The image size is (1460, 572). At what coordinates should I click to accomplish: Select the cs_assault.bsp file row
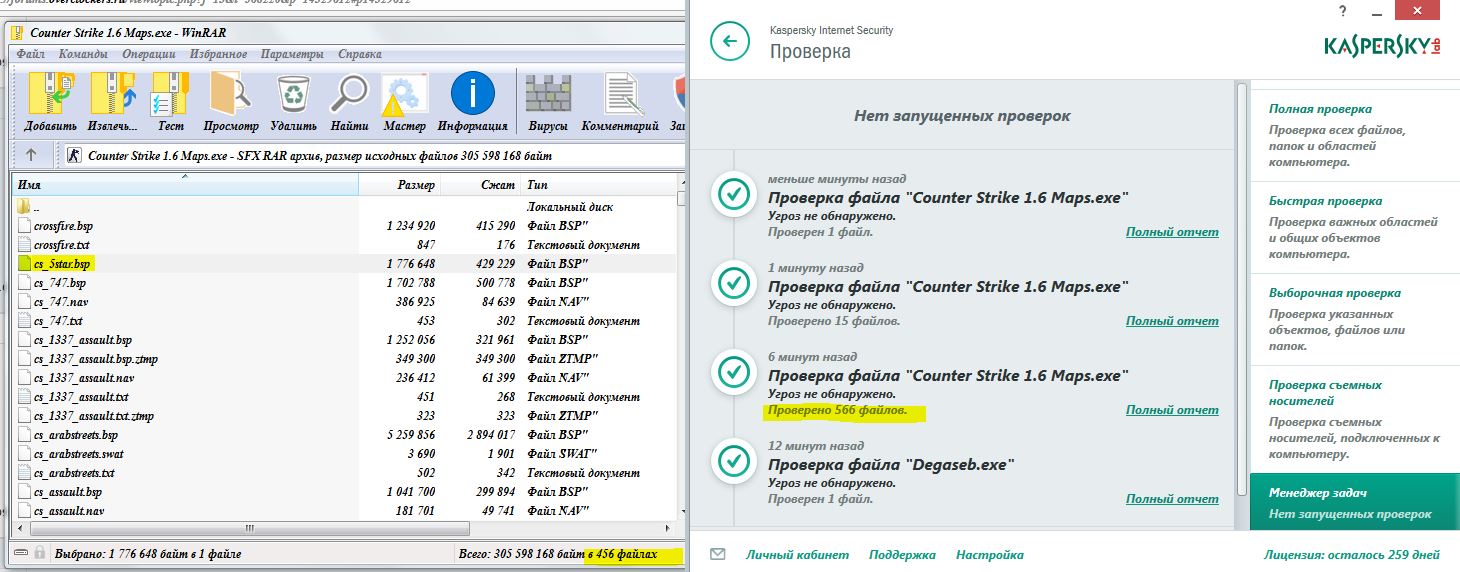click(345, 492)
